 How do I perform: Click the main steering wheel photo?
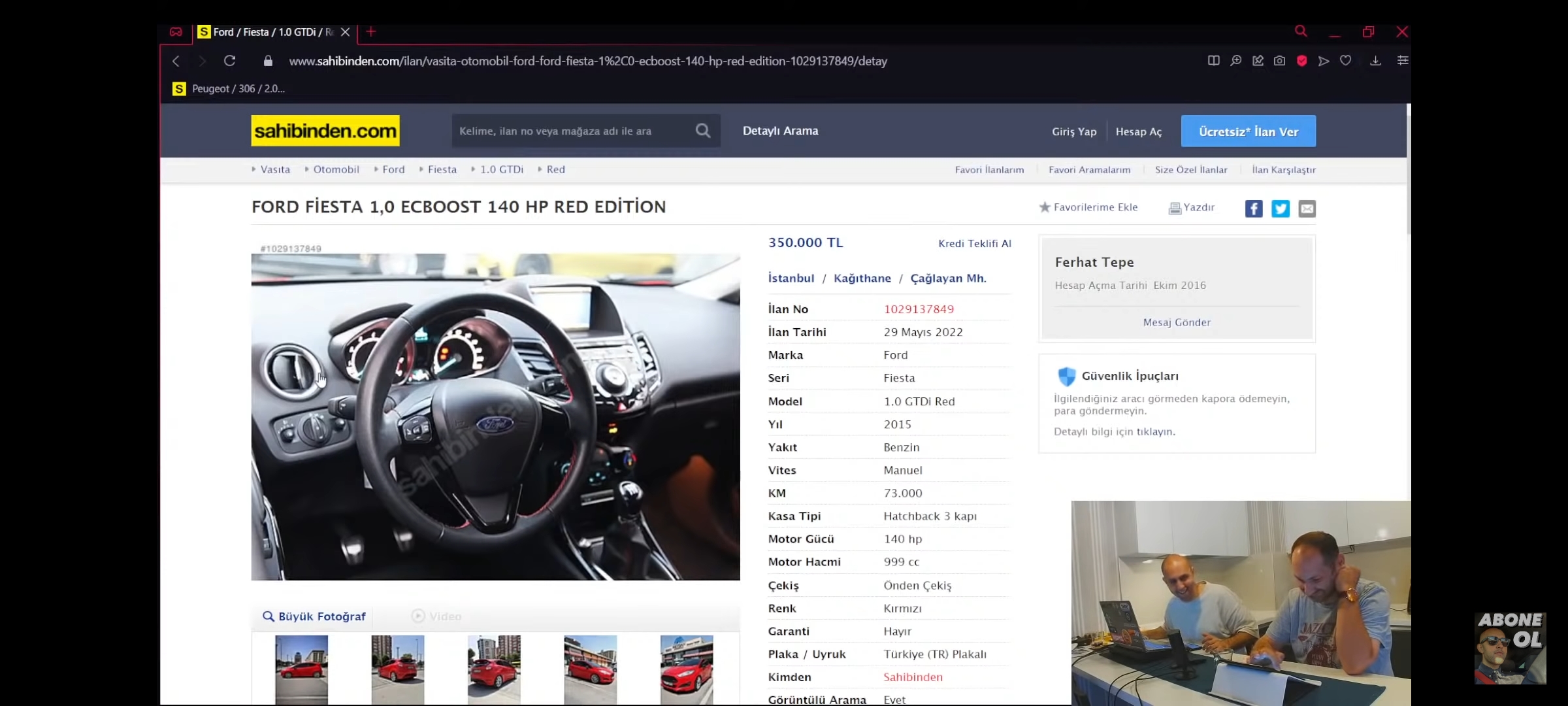click(495, 417)
